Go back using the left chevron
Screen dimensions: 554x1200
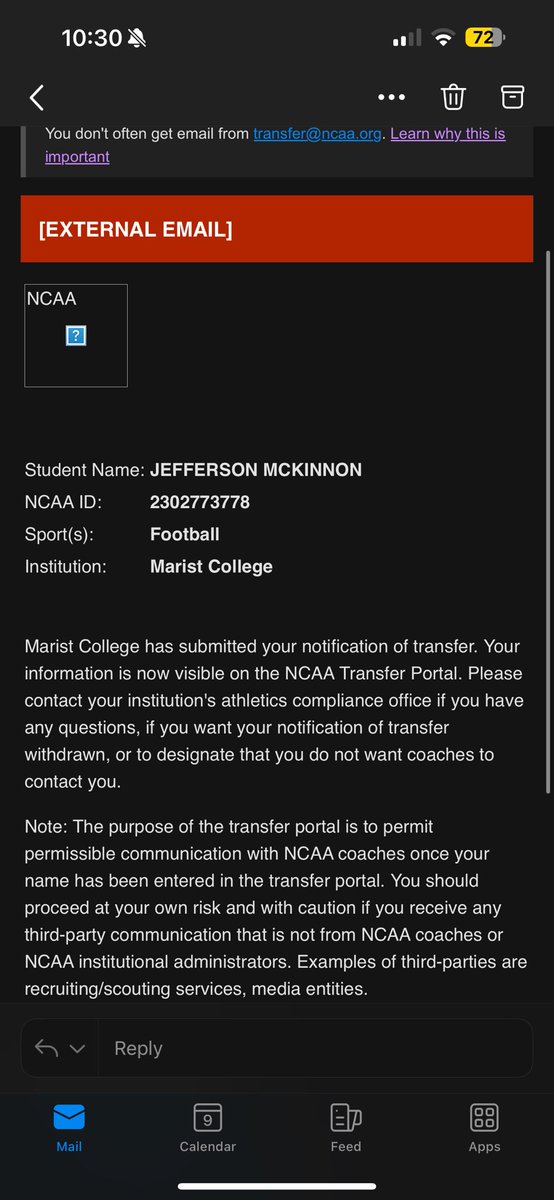point(37,97)
